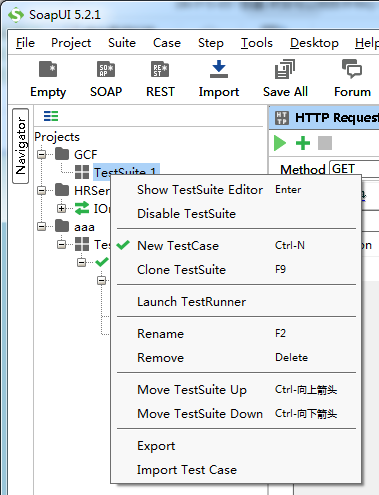379x495 pixels.
Task: Click the aaa project folder icon
Action: pyautogui.click(x=62, y=226)
